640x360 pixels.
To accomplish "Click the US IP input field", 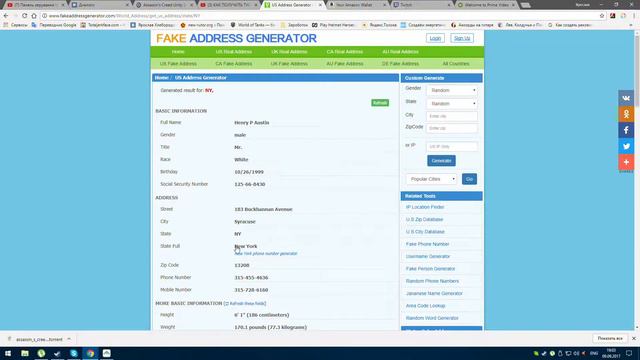I will coord(452,146).
